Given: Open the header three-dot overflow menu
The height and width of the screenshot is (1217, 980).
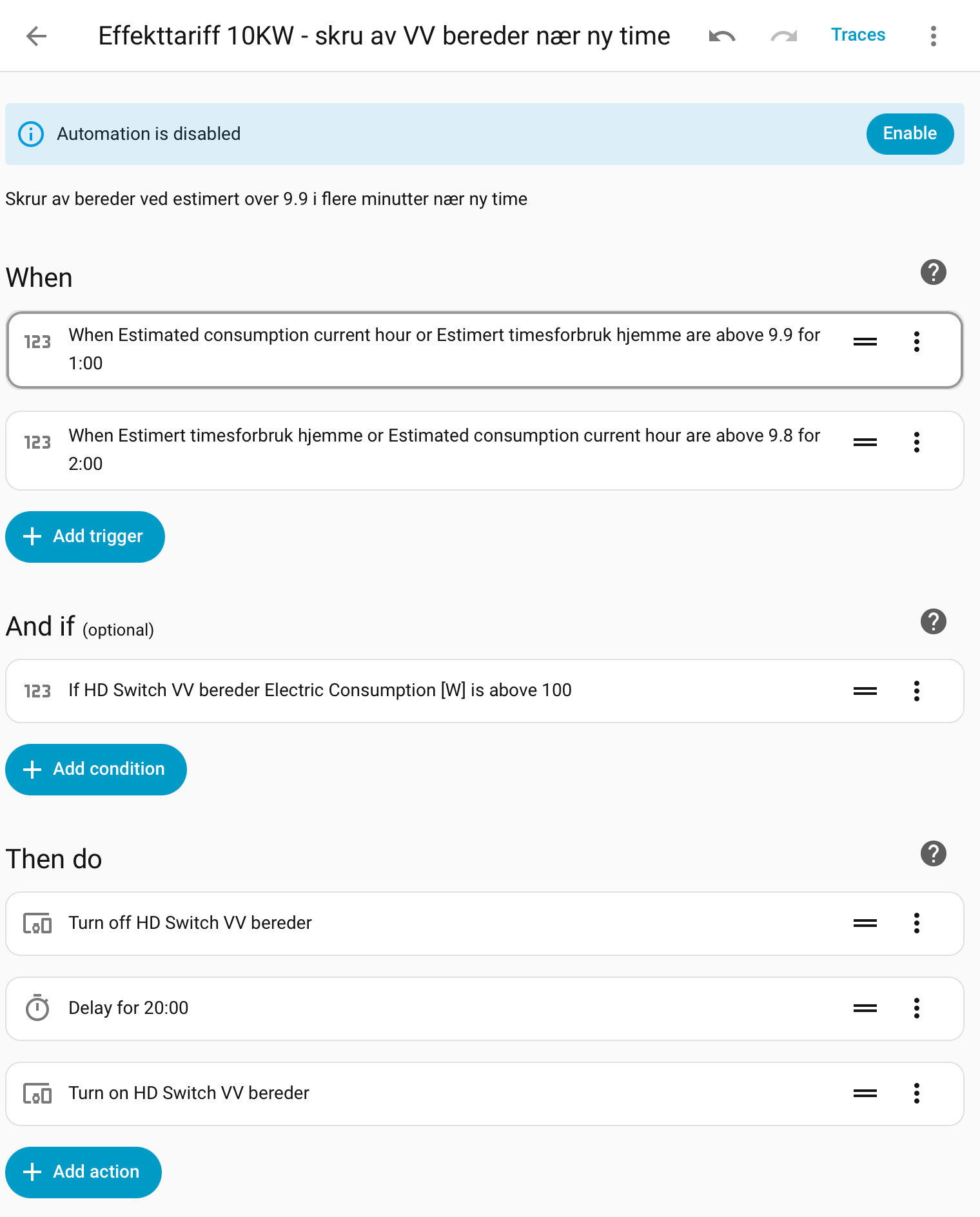Looking at the screenshot, I should coord(933,36).
